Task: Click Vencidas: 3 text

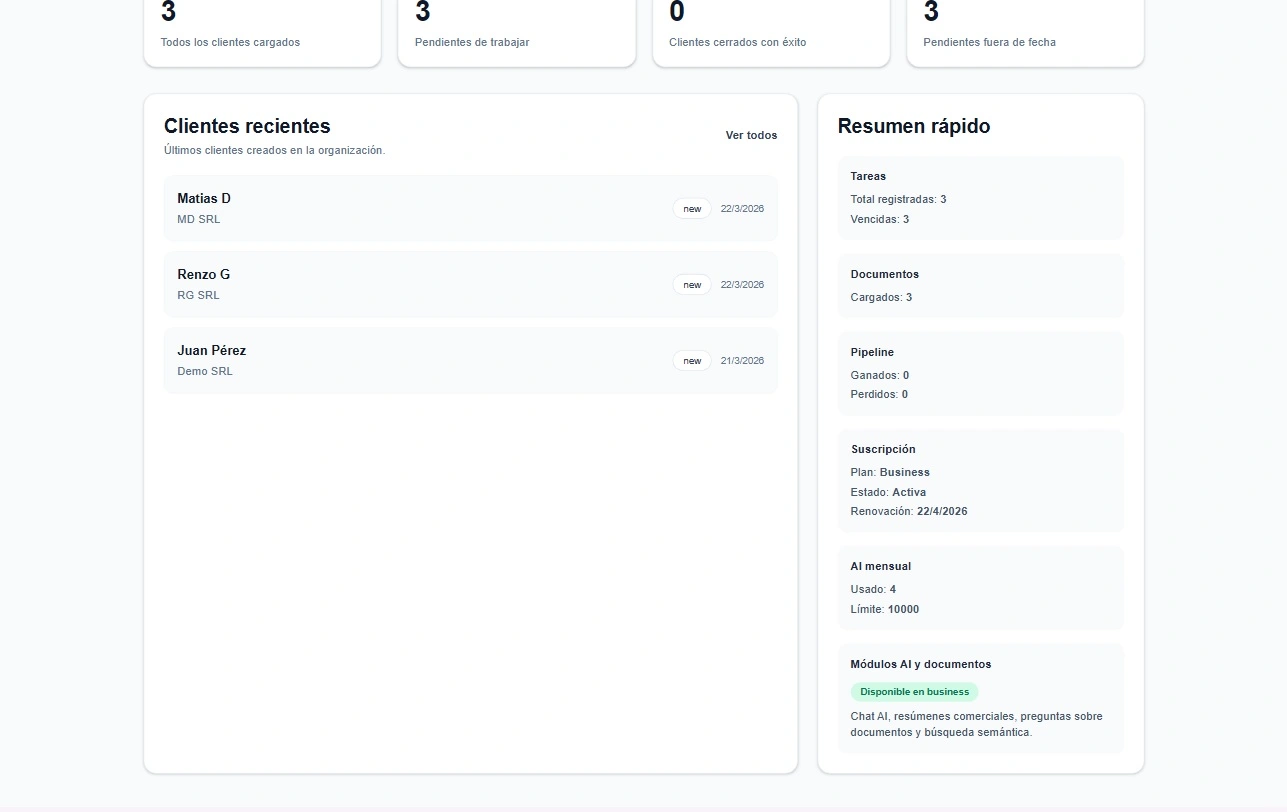Action: coord(880,219)
